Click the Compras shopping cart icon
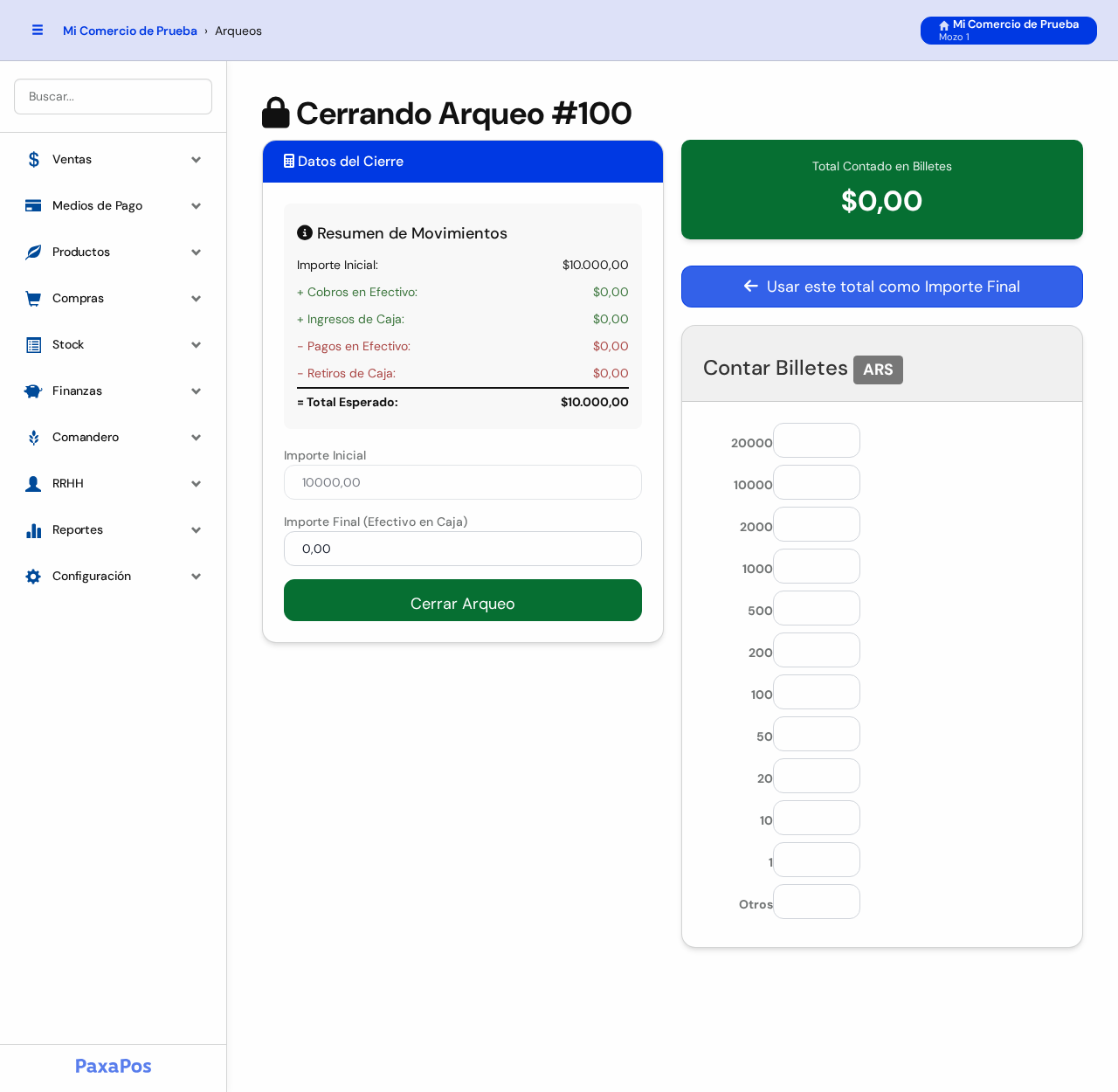The image size is (1118, 1092). click(x=33, y=298)
